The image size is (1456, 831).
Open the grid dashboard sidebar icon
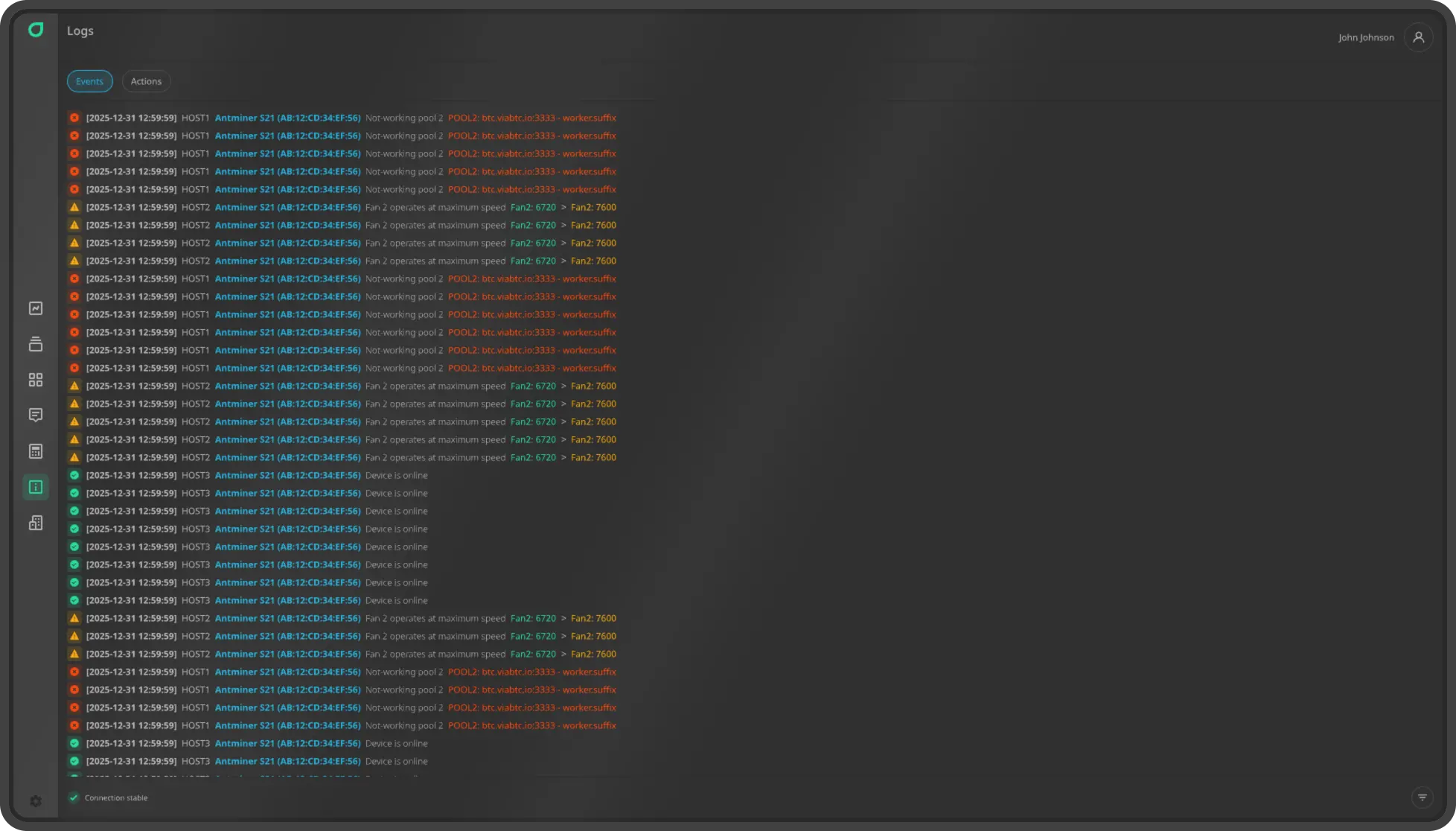point(36,380)
